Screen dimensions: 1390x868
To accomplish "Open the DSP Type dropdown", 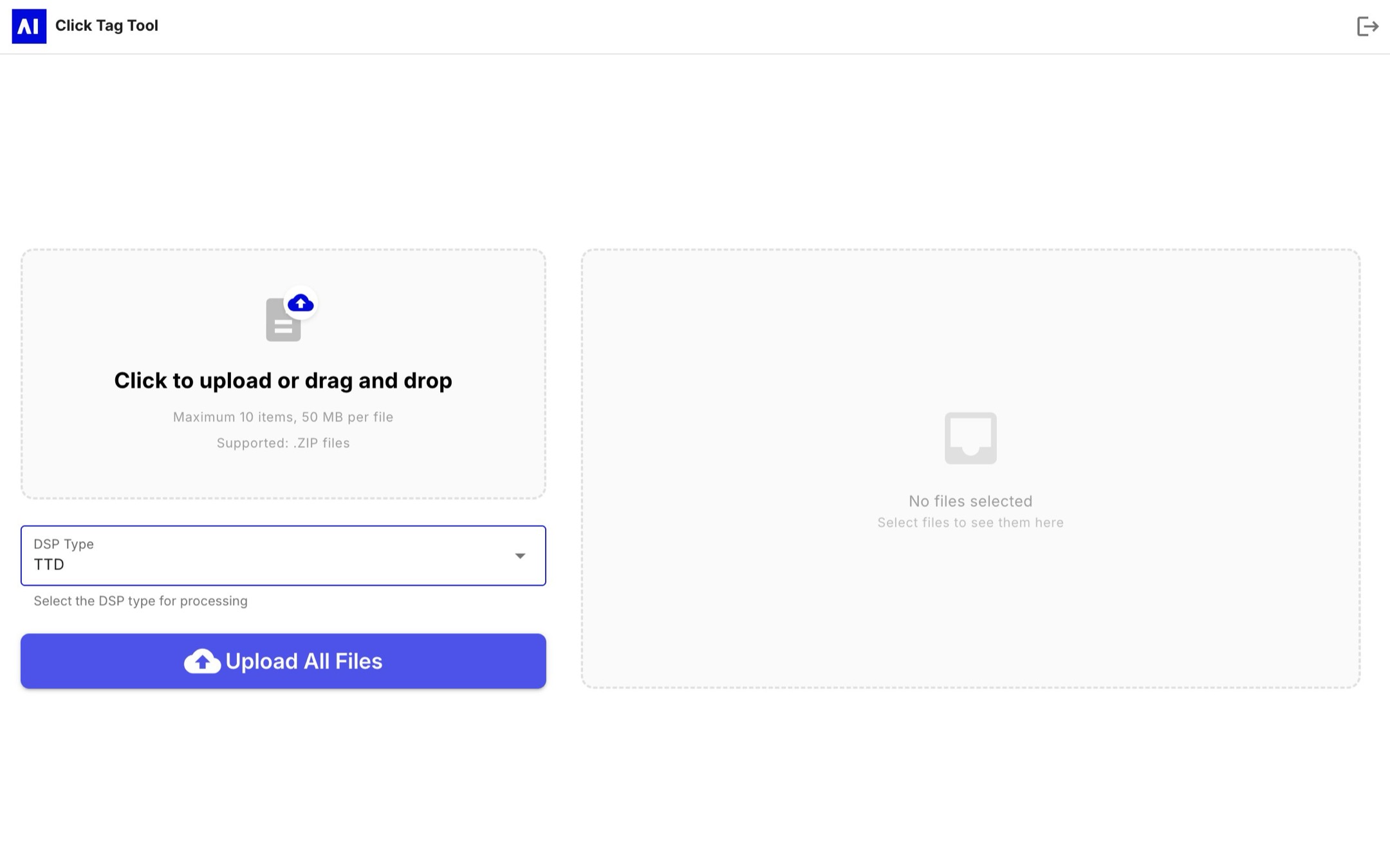I will click(x=283, y=555).
